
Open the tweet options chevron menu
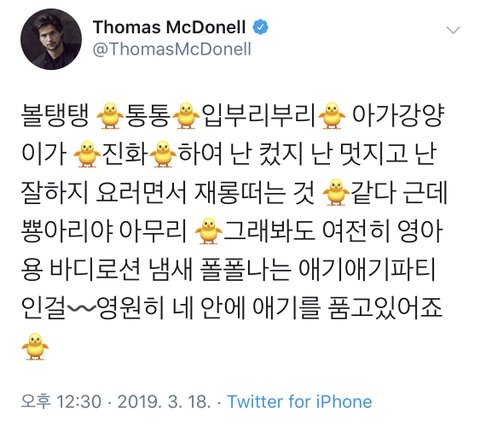click(x=453, y=30)
